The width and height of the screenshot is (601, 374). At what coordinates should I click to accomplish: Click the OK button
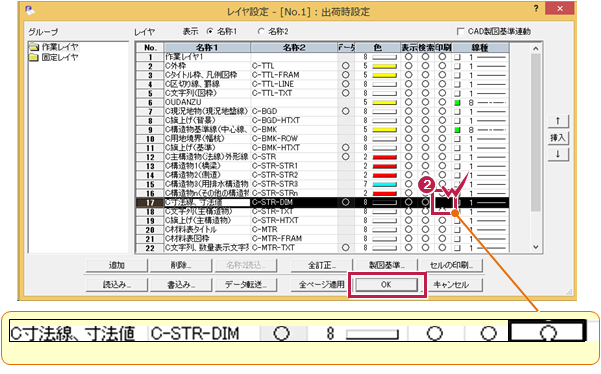(x=386, y=285)
